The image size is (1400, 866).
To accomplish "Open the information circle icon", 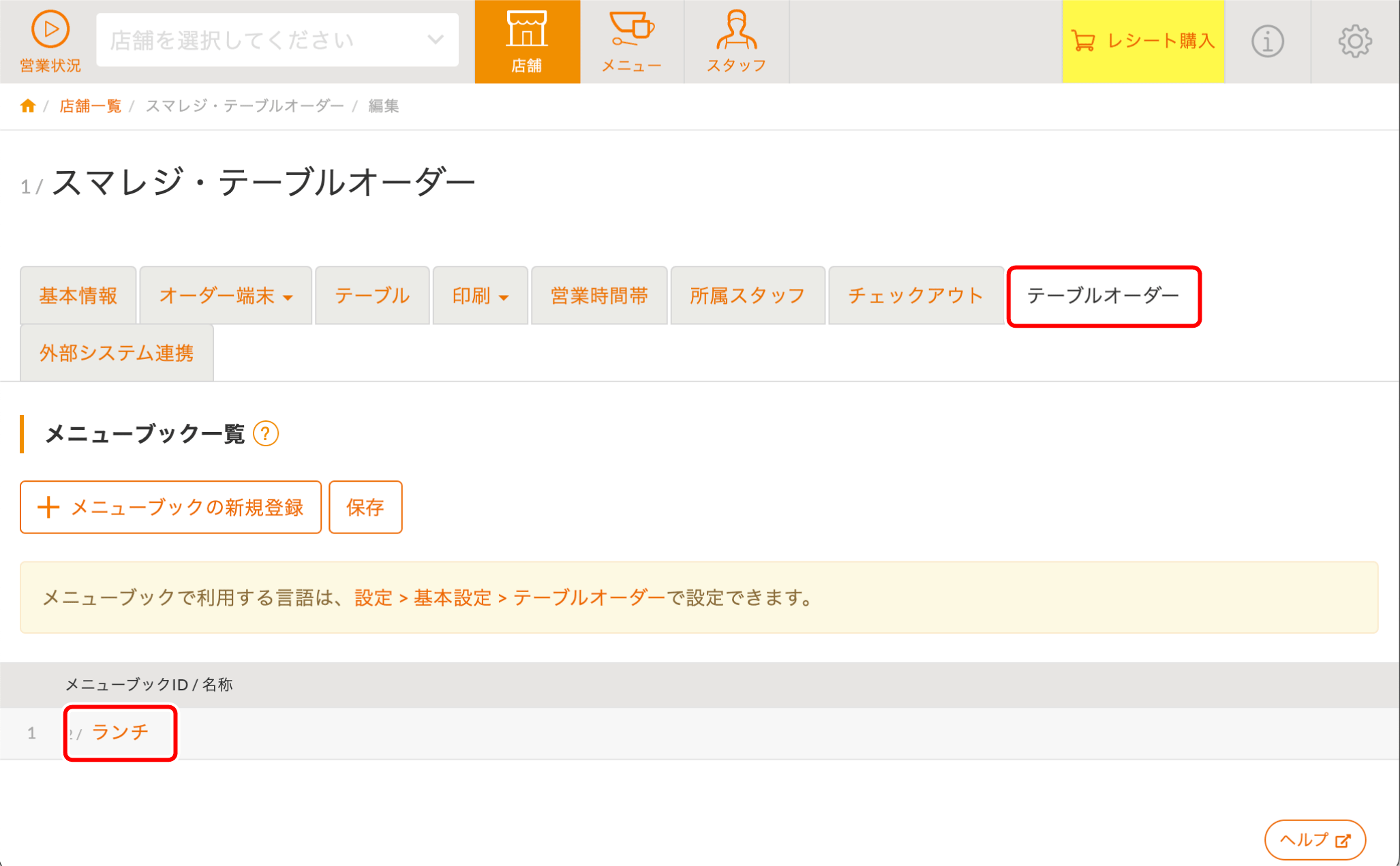I will tap(1267, 42).
